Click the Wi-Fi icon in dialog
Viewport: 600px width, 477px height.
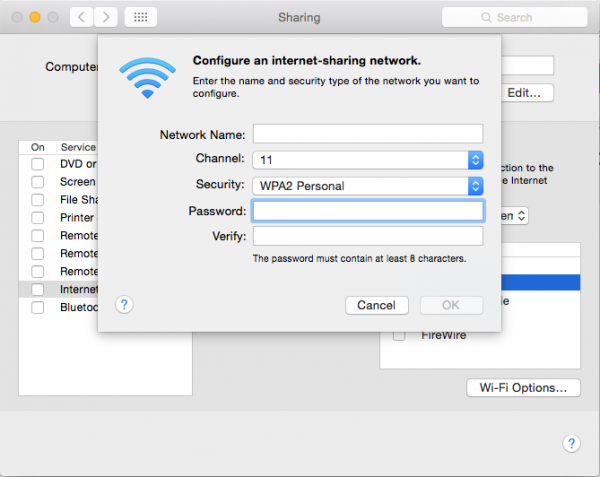[146, 77]
